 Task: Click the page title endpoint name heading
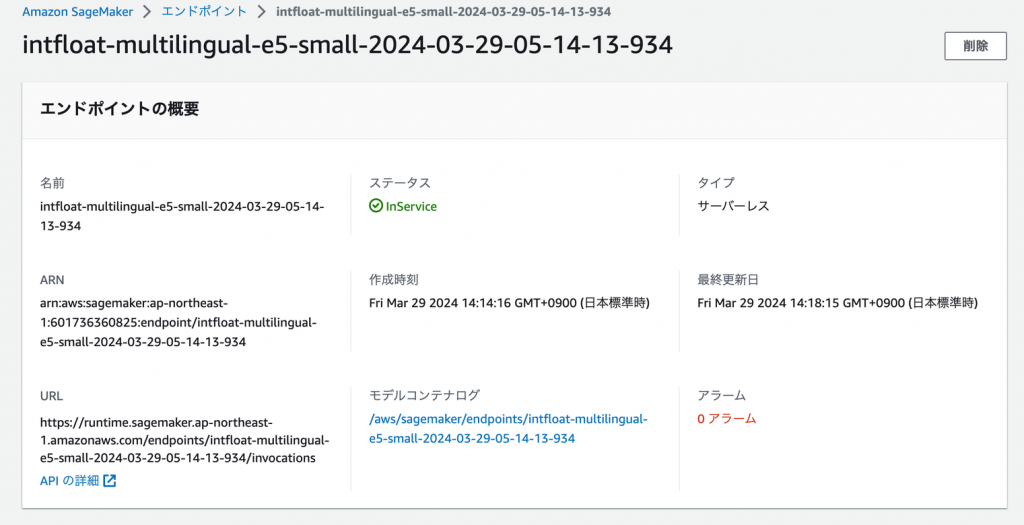click(347, 44)
